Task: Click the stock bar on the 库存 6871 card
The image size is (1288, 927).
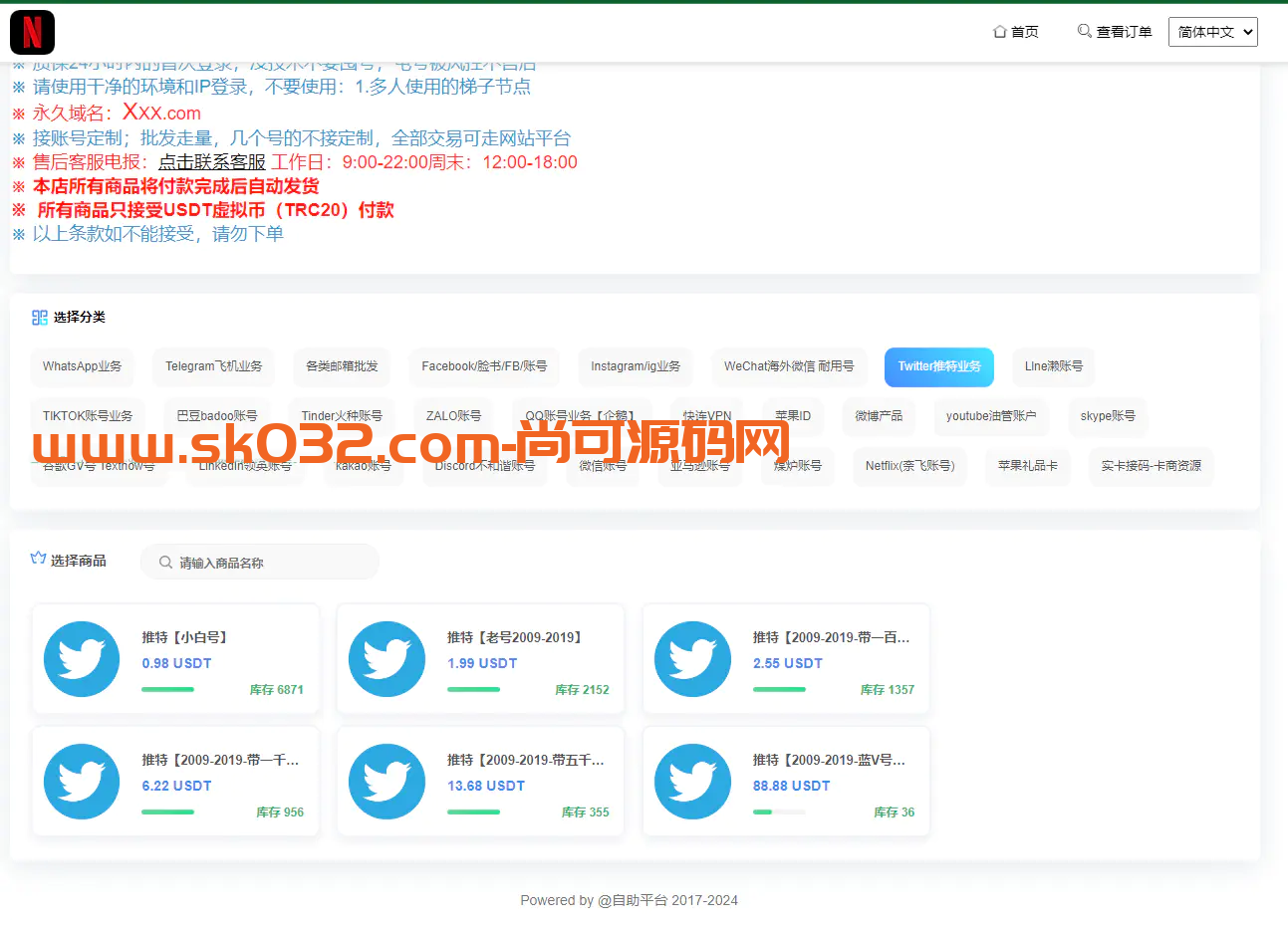Action: pyautogui.click(x=167, y=689)
